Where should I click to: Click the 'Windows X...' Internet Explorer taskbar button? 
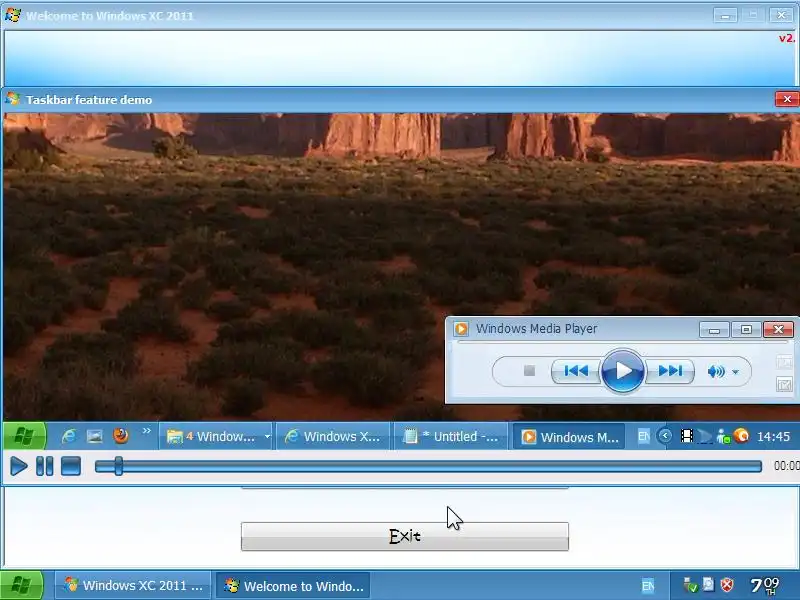[x=333, y=437]
